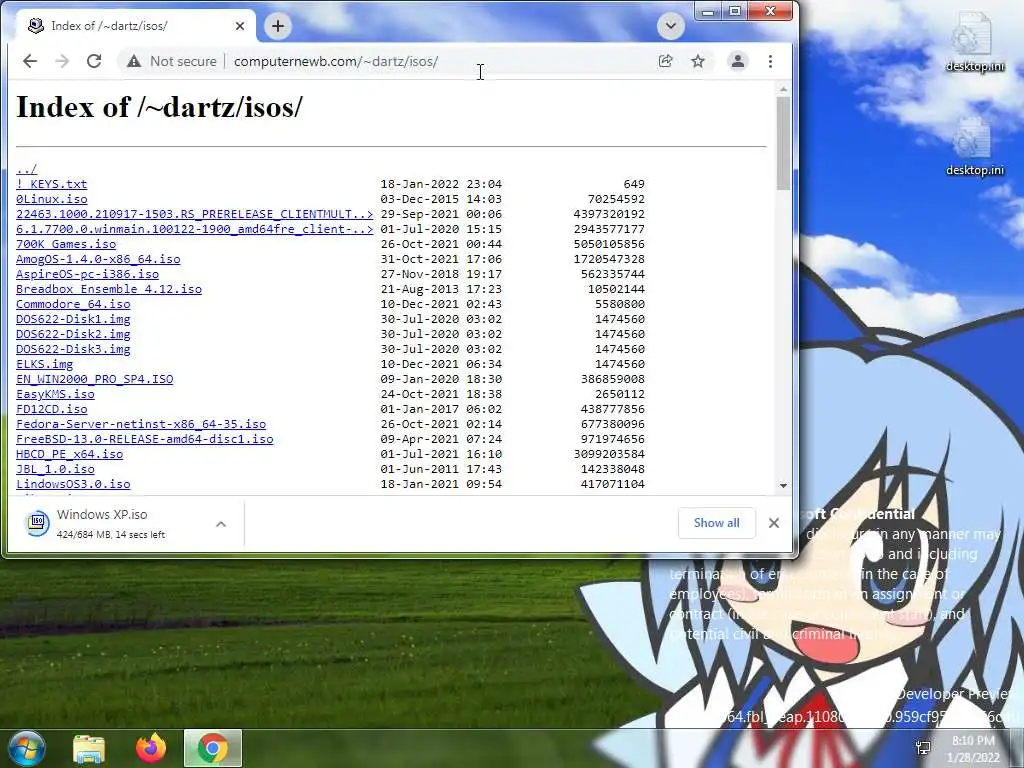Viewport: 1024px width, 768px height.
Task: Download FD12CD.iso
Action: coord(52,409)
